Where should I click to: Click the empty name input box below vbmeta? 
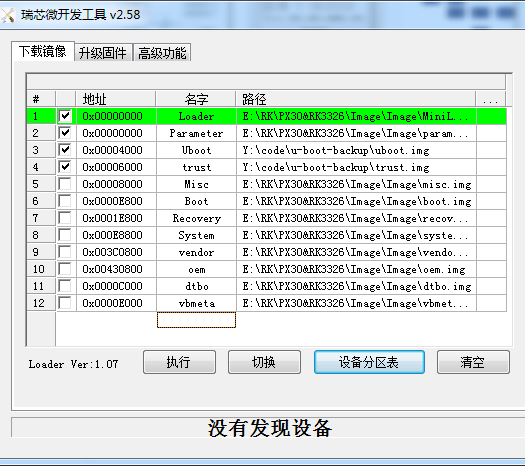(x=196, y=320)
